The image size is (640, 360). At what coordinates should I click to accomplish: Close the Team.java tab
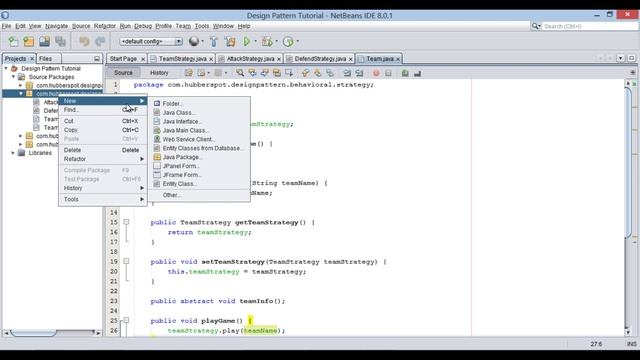click(x=398, y=59)
